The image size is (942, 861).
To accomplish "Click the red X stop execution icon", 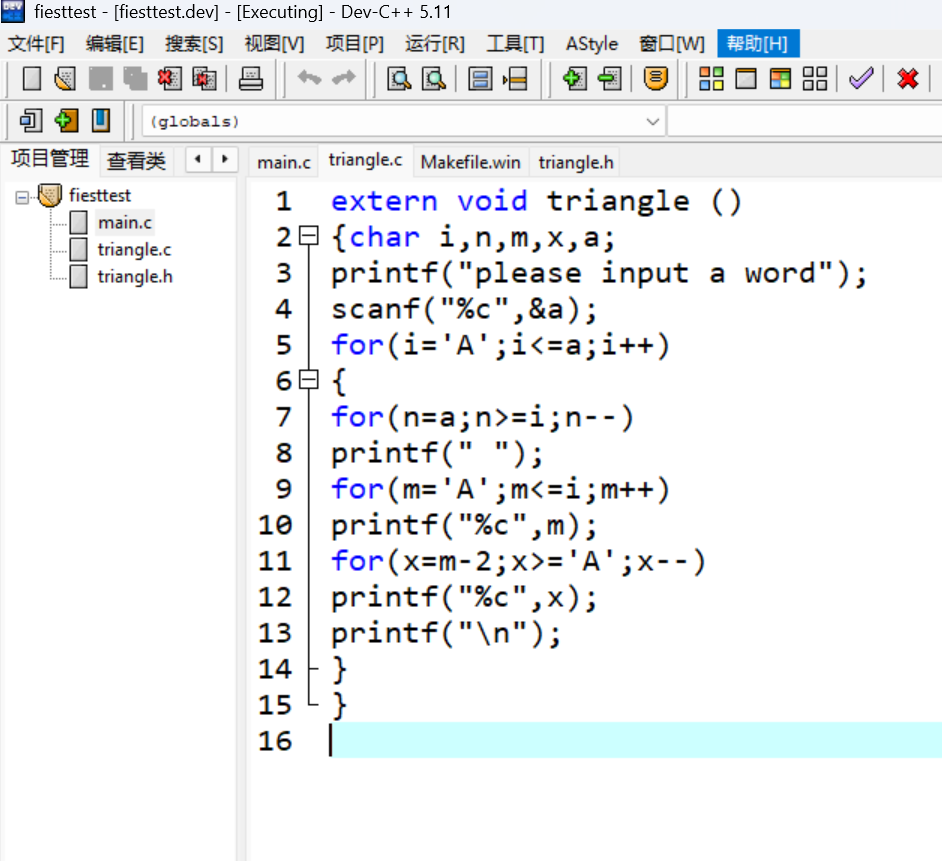I will click(908, 79).
